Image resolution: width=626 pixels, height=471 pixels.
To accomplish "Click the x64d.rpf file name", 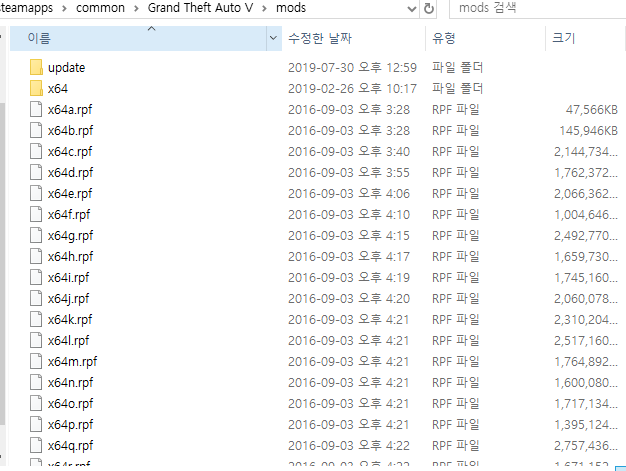I will (x=70, y=173).
